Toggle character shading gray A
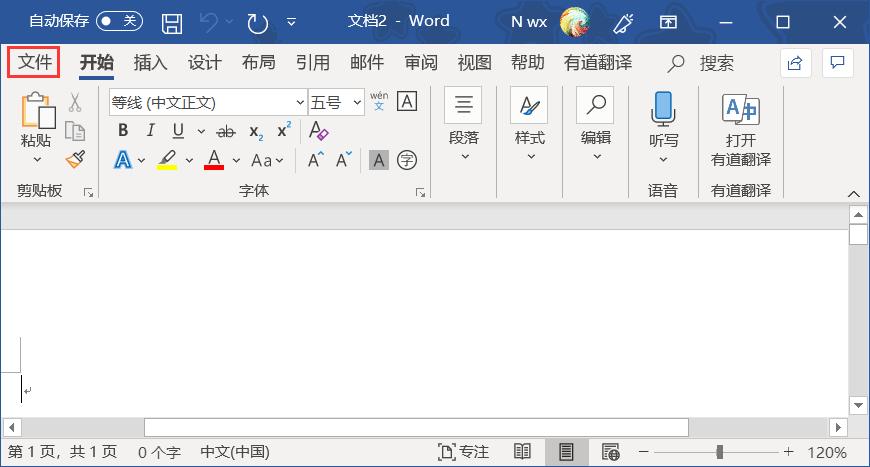Viewport: 870px width, 467px height. [x=379, y=160]
